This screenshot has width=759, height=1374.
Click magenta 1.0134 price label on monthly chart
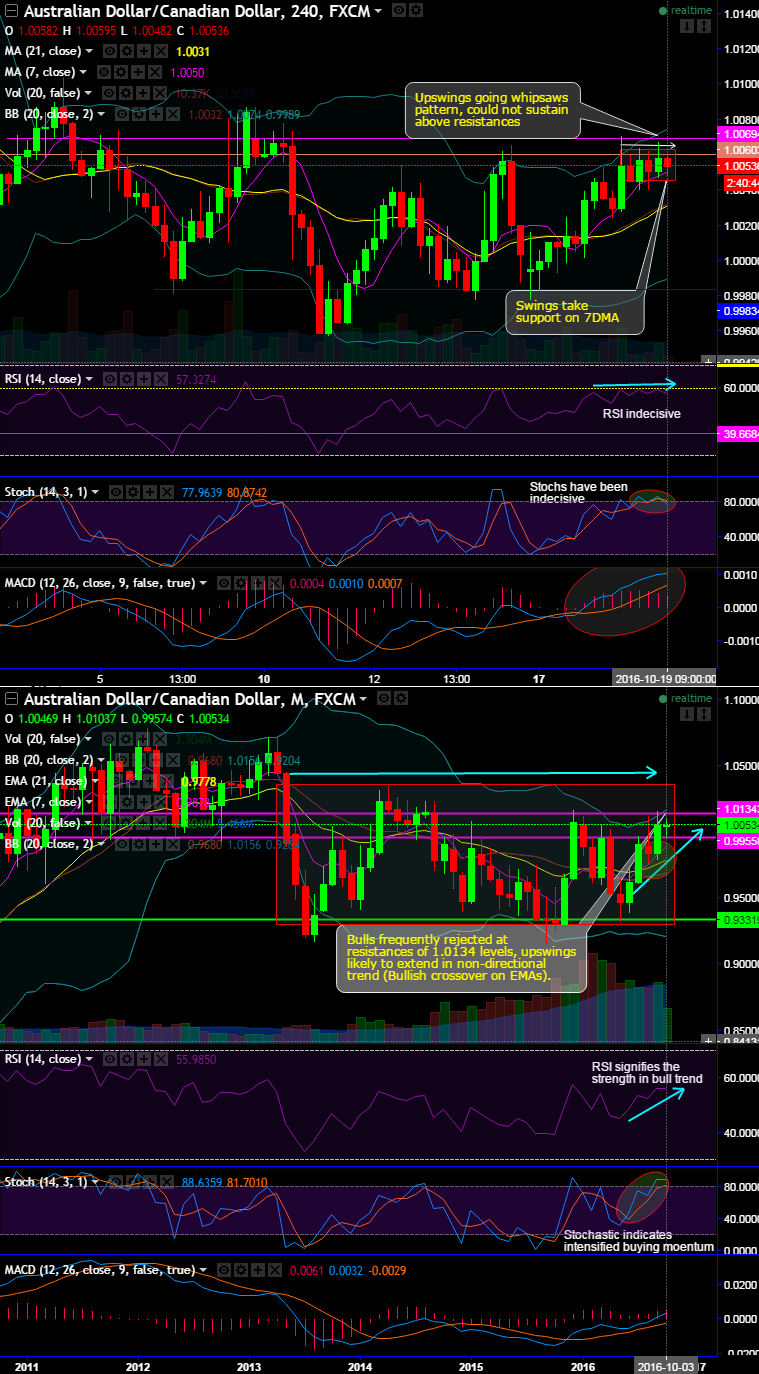[x=738, y=807]
